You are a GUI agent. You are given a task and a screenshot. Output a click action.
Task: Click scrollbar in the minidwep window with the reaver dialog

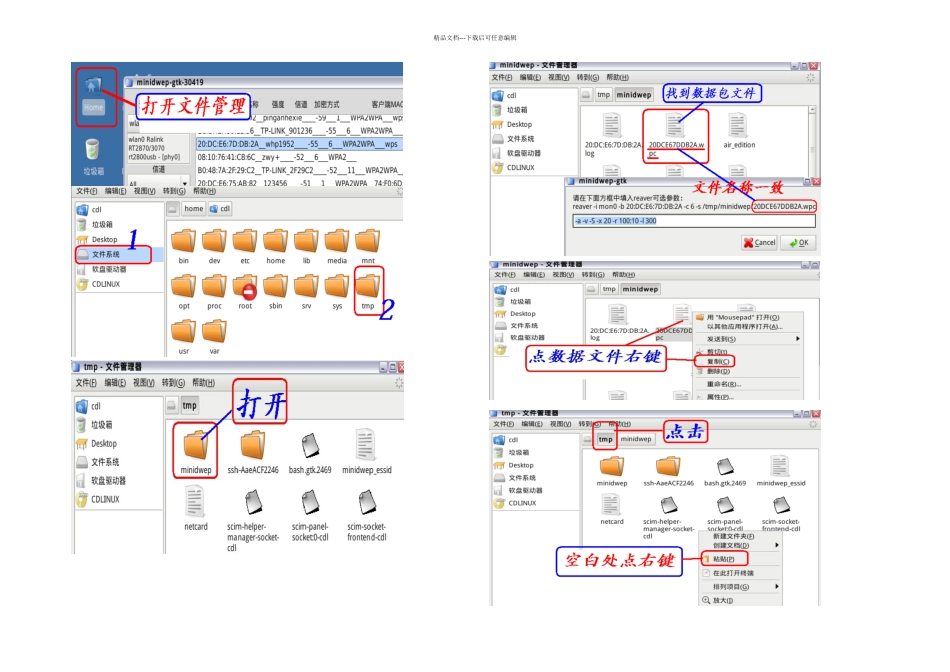click(812, 139)
